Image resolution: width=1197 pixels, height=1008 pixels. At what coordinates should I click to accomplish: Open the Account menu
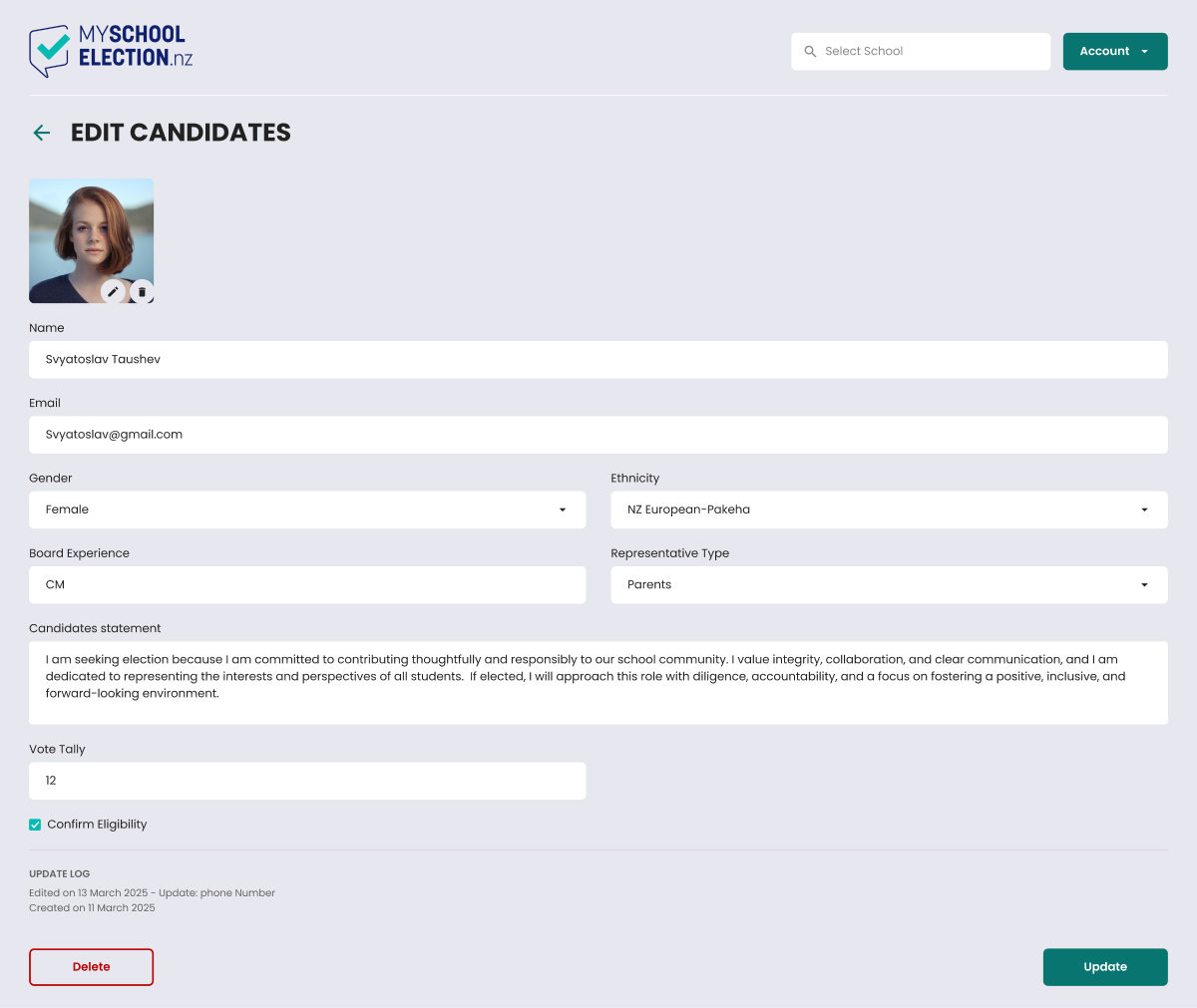point(1114,52)
